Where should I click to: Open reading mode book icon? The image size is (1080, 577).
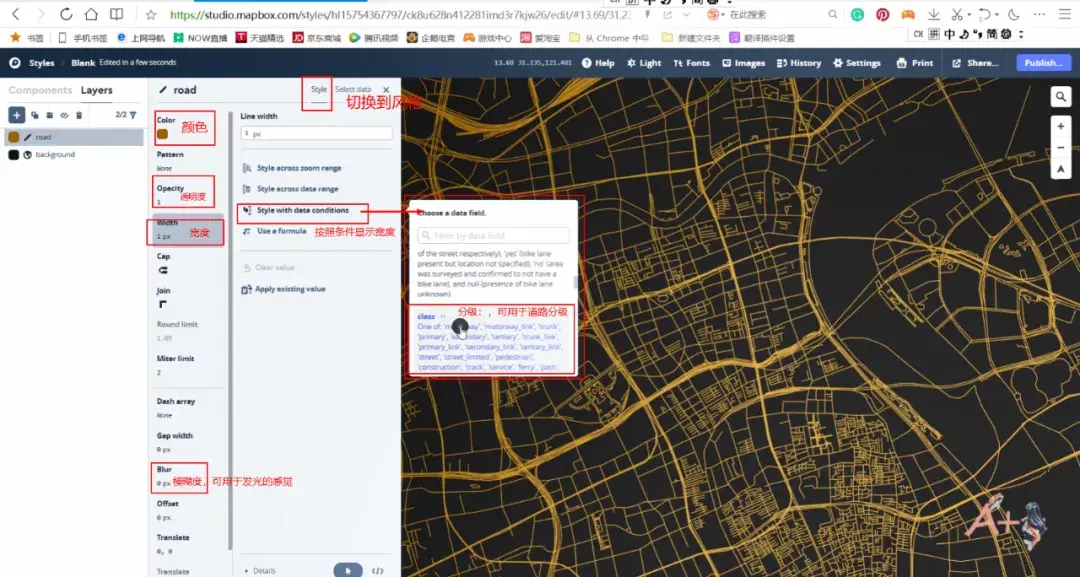tap(117, 14)
